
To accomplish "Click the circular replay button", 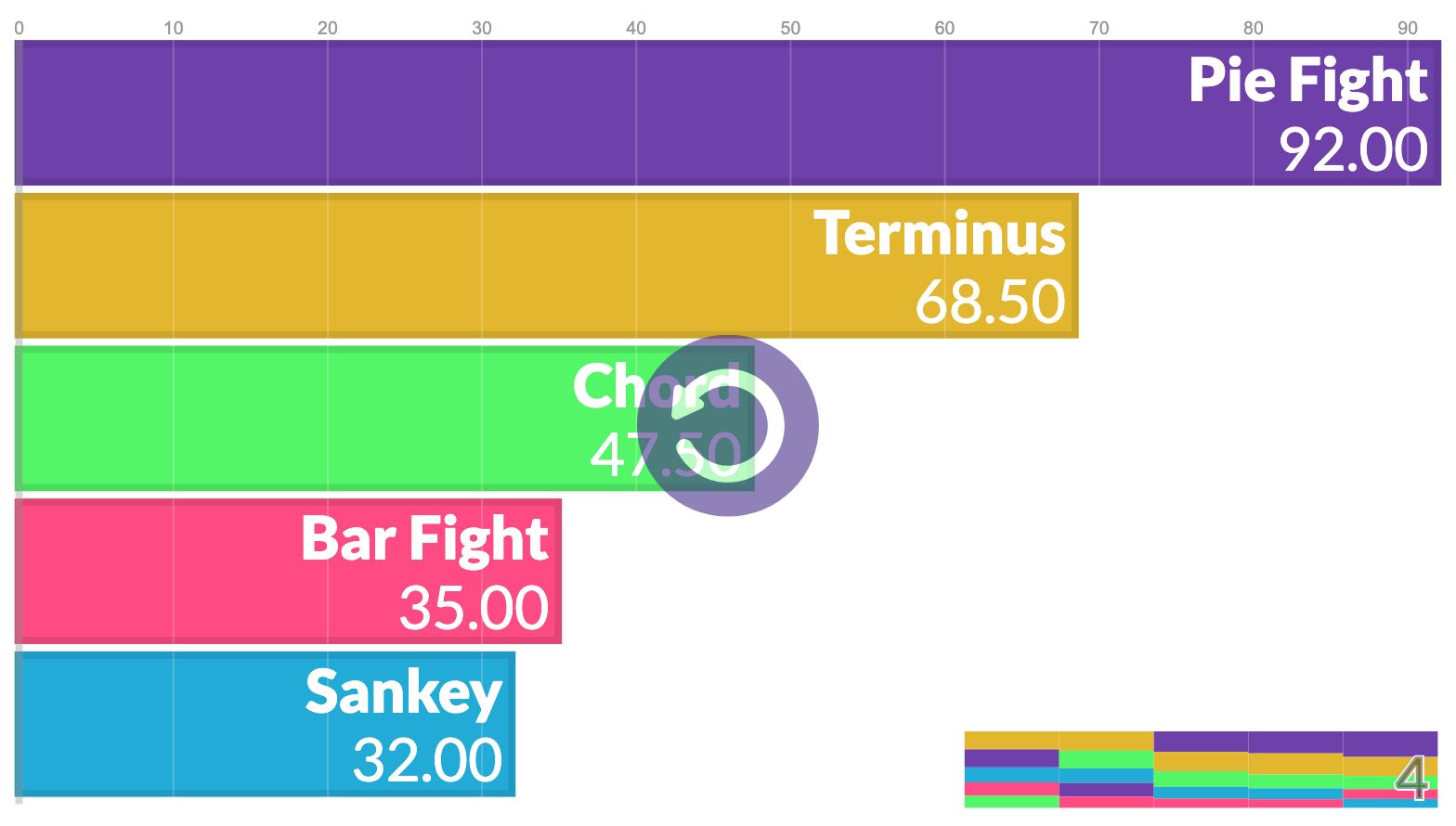I will [x=728, y=426].
